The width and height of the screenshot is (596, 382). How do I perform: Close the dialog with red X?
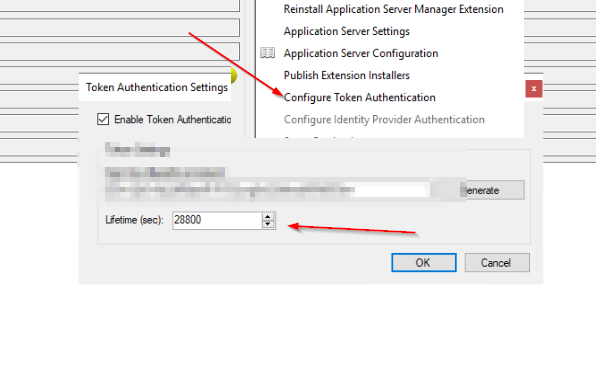[534, 89]
